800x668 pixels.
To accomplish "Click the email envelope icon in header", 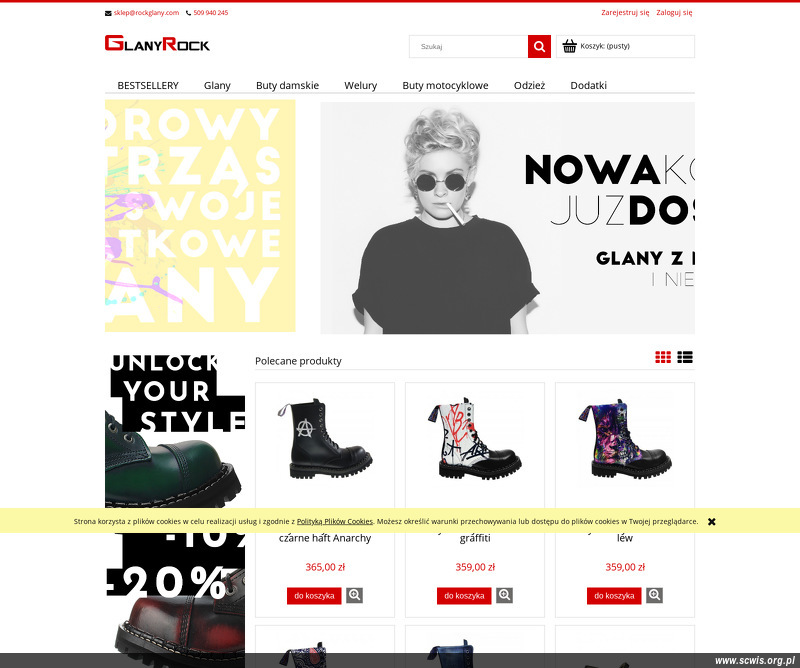I will pos(108,13).
